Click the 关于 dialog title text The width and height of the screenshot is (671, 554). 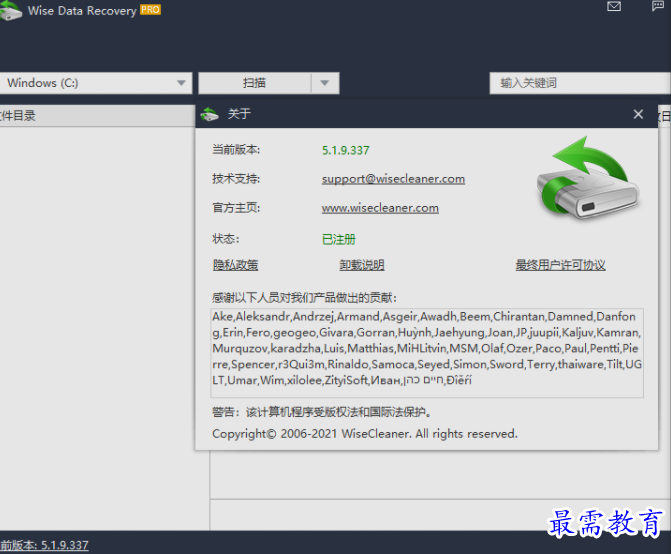[x=239, y=114]
